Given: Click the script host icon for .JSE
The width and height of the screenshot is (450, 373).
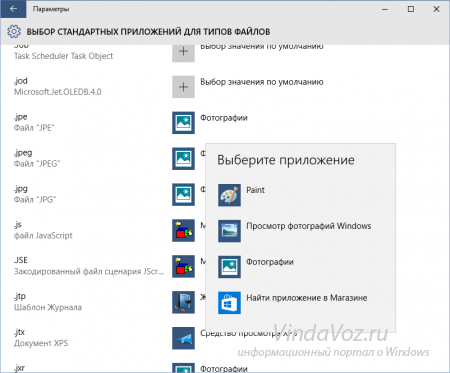Looking at the screenshot, I should coord(183,266).
